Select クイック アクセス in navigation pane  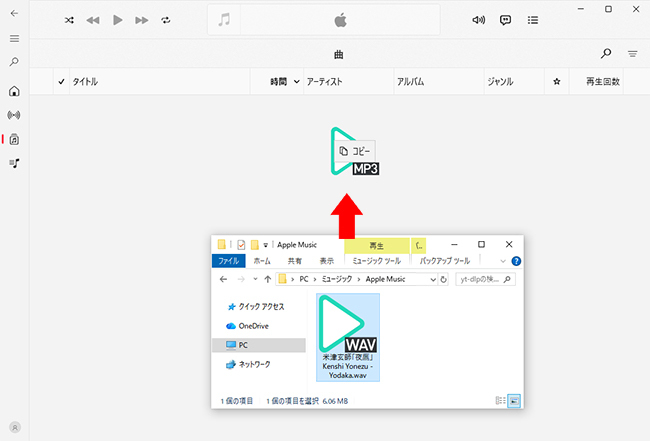pyautogui.click(x=261, y=306)
